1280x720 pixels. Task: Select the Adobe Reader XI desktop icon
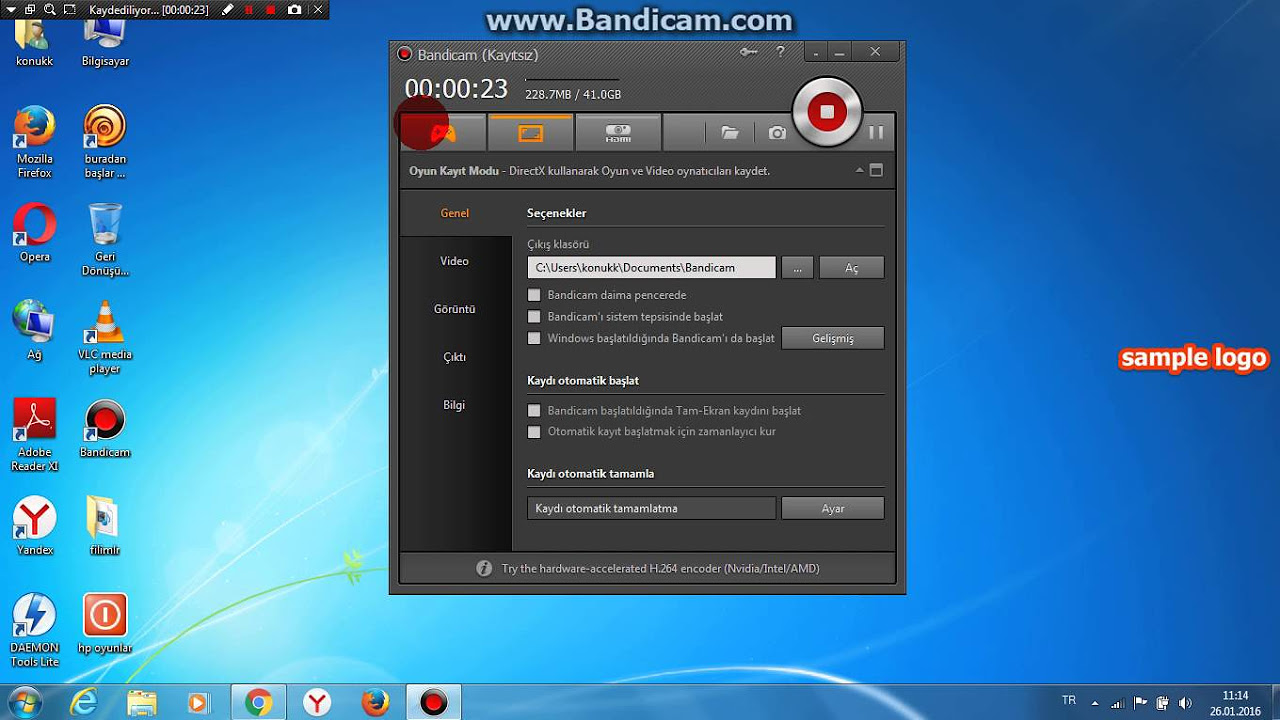(34, 435)
